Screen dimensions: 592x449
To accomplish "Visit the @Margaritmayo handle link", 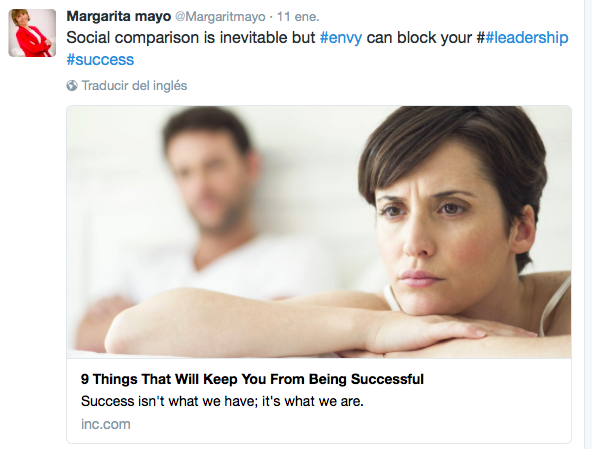I will point(220,17).
